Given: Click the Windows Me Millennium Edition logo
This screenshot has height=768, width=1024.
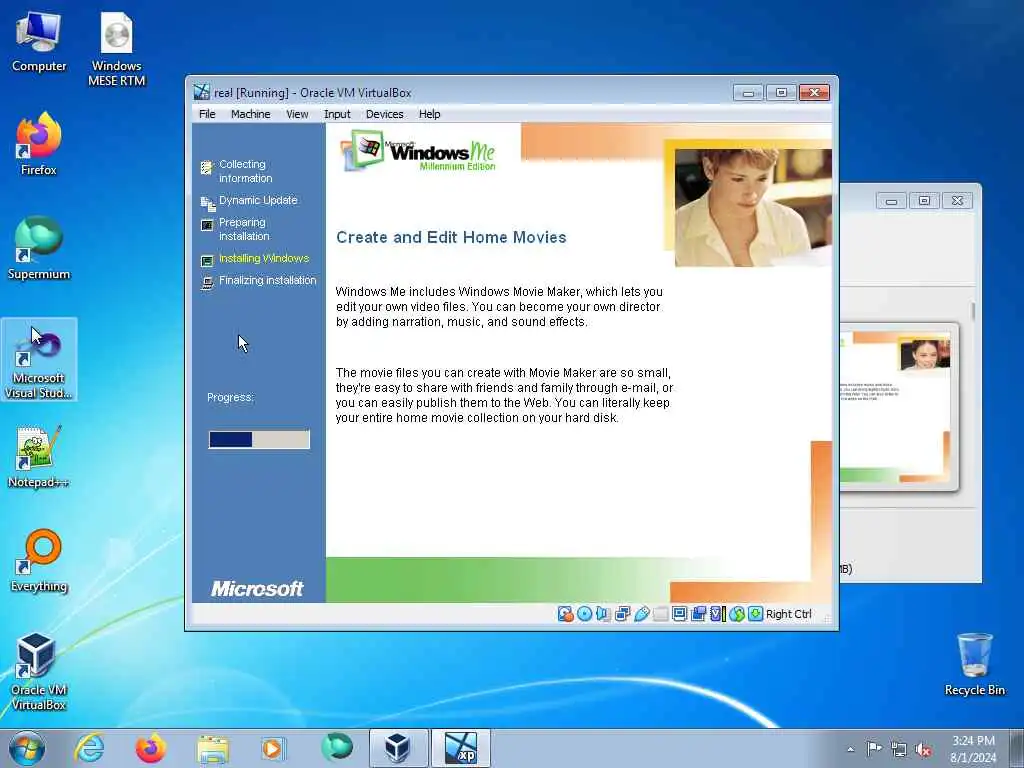Looking at the screenshot, I should [x=420, y=152].
